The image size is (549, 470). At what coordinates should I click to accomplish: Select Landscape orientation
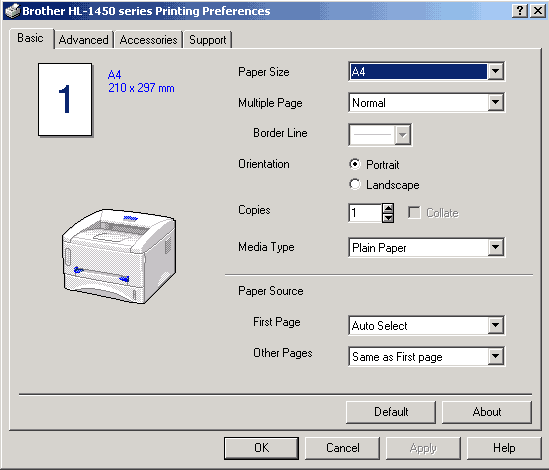(355, 184)
